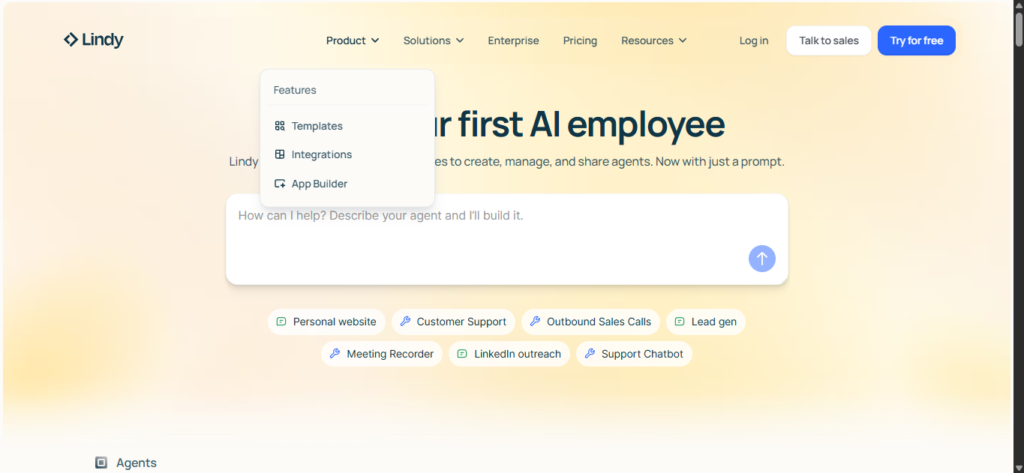Image resolution: width=1024 pixels, height=473 pixels.
Task: Click the Integrations icon
Action: point(280,155)
